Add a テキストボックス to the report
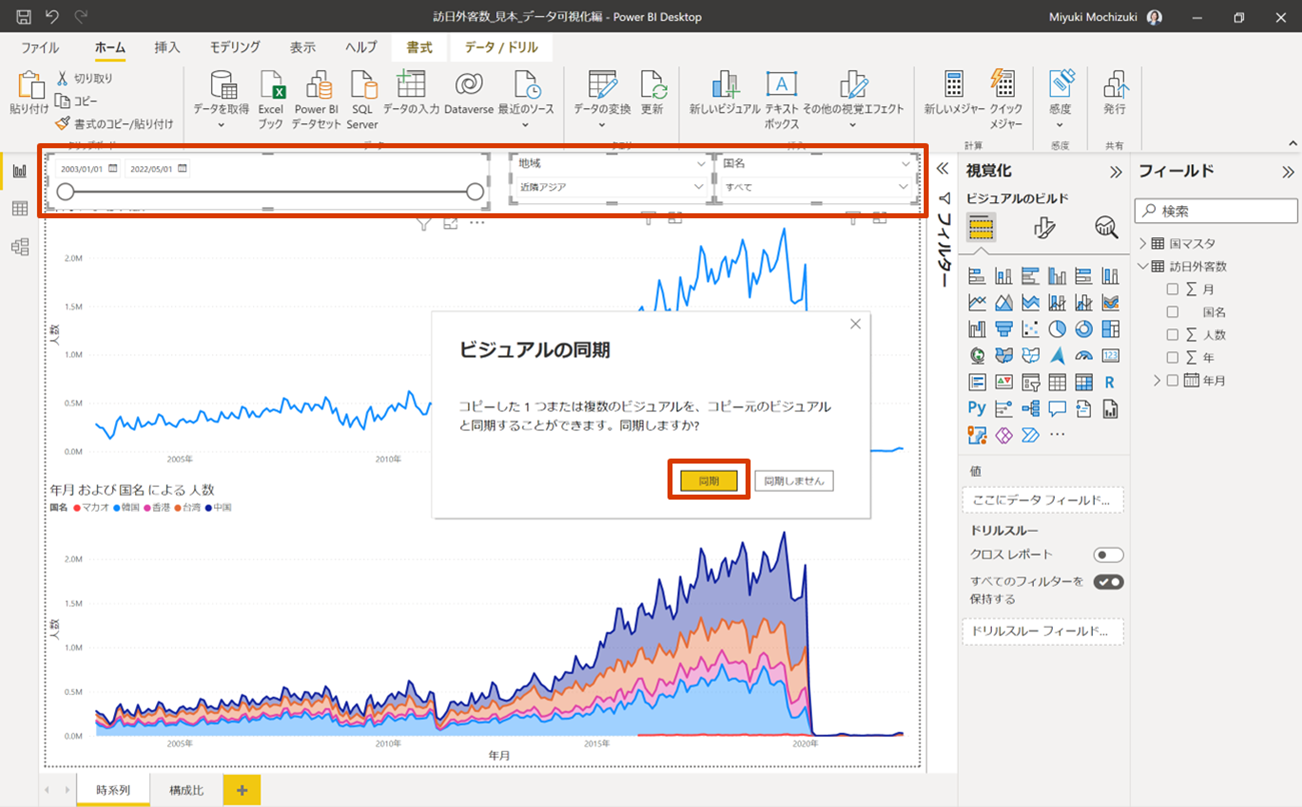The image size is (1302, 807). [781, 99]
